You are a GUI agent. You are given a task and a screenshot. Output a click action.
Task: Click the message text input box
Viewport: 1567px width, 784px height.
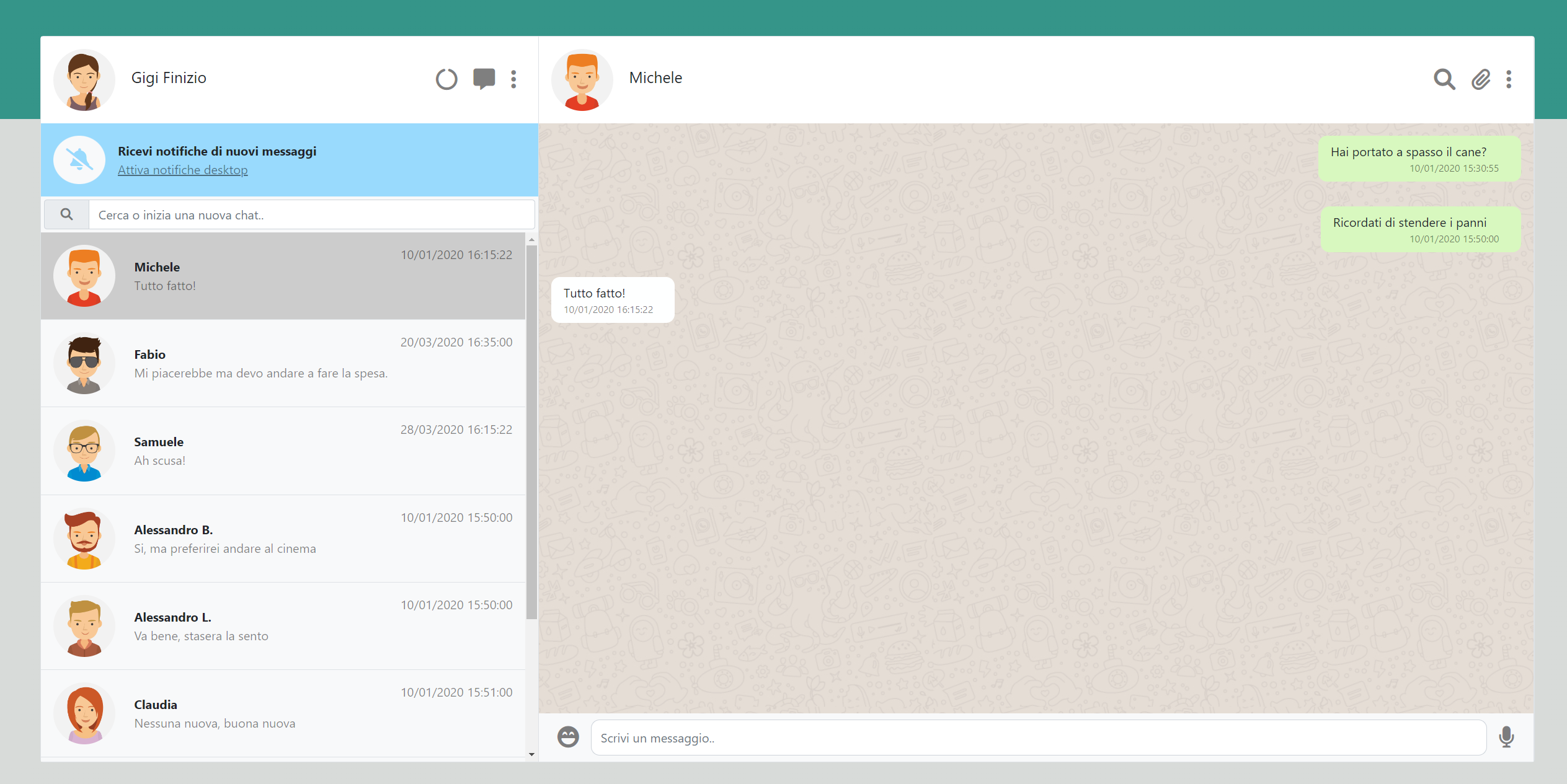pyautogui.click(x=1038, y=738)
